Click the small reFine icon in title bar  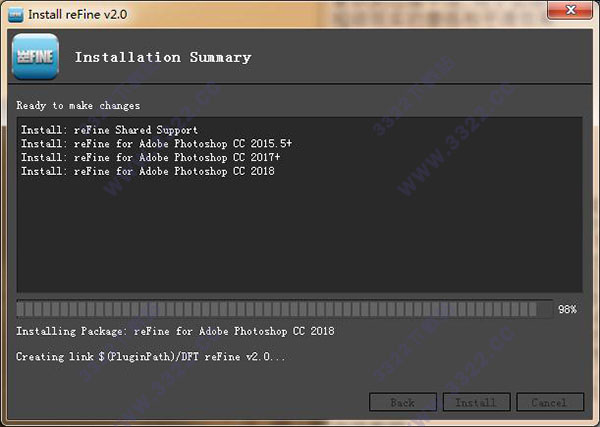[x=15, y=15]
